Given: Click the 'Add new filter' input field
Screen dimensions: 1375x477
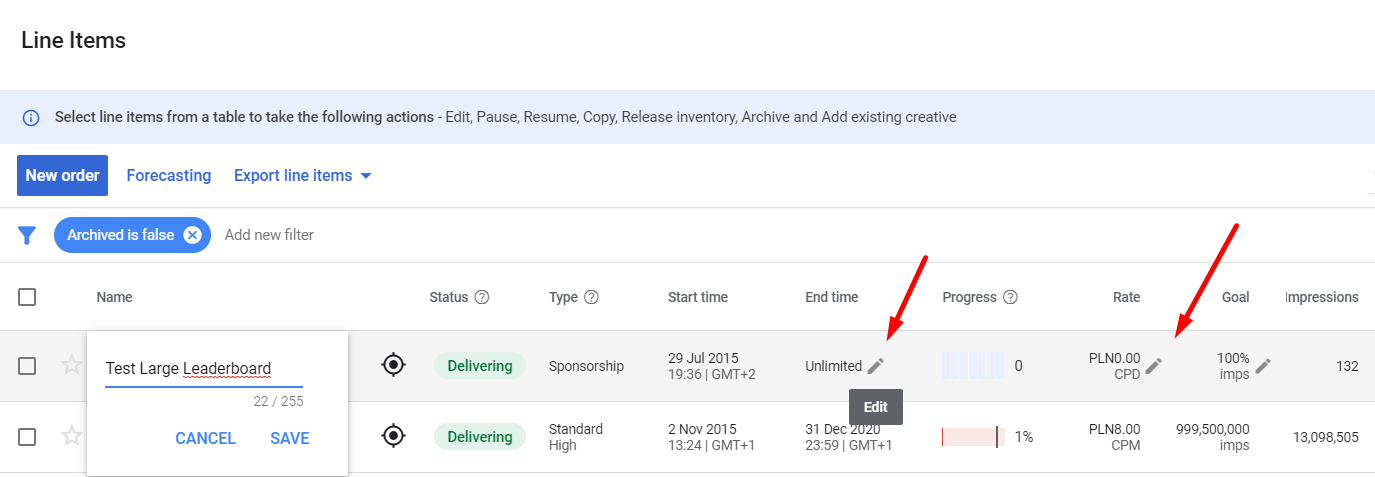Looking at the screenshot, I should pyautogui.click(x=269, y=235).
